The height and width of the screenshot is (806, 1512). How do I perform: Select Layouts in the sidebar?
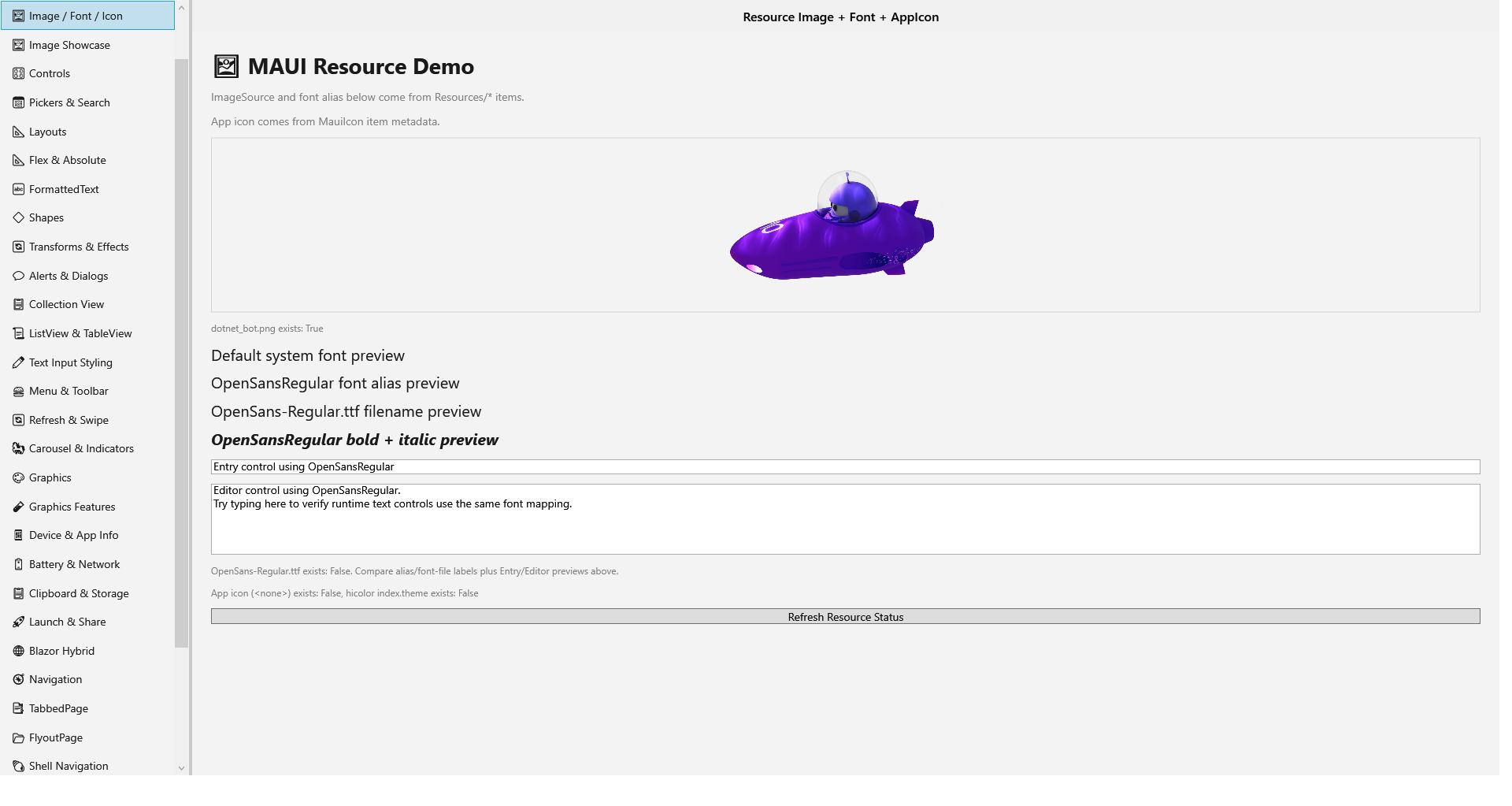point(87,132)
